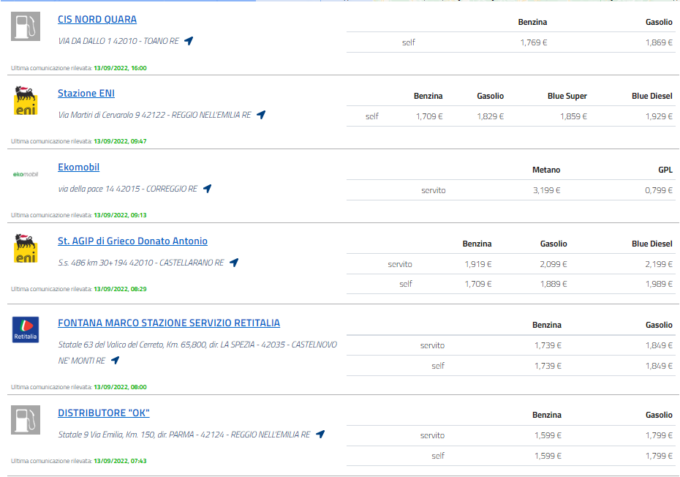The height and width of the screenshot is (477, 680).
Task: Click the CIS NORD QUARA fuel pump icon
Action: [x=26, y=26]
